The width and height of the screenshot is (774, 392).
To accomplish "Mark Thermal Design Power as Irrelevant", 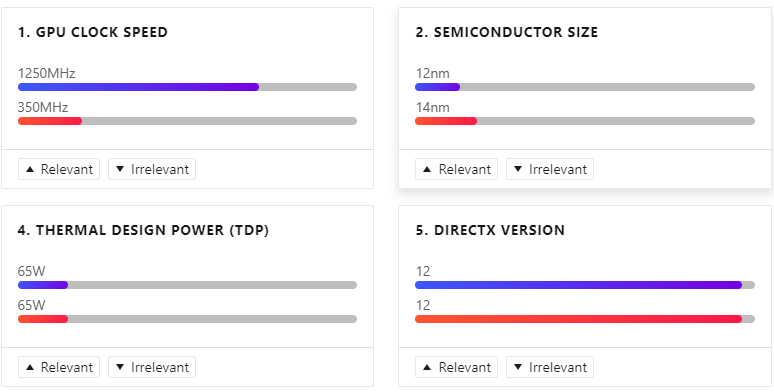I will pyautogui.click(x=152, y=367).
